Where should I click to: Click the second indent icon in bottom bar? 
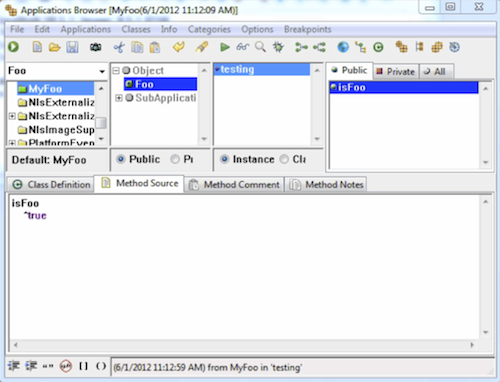point(31,366)
